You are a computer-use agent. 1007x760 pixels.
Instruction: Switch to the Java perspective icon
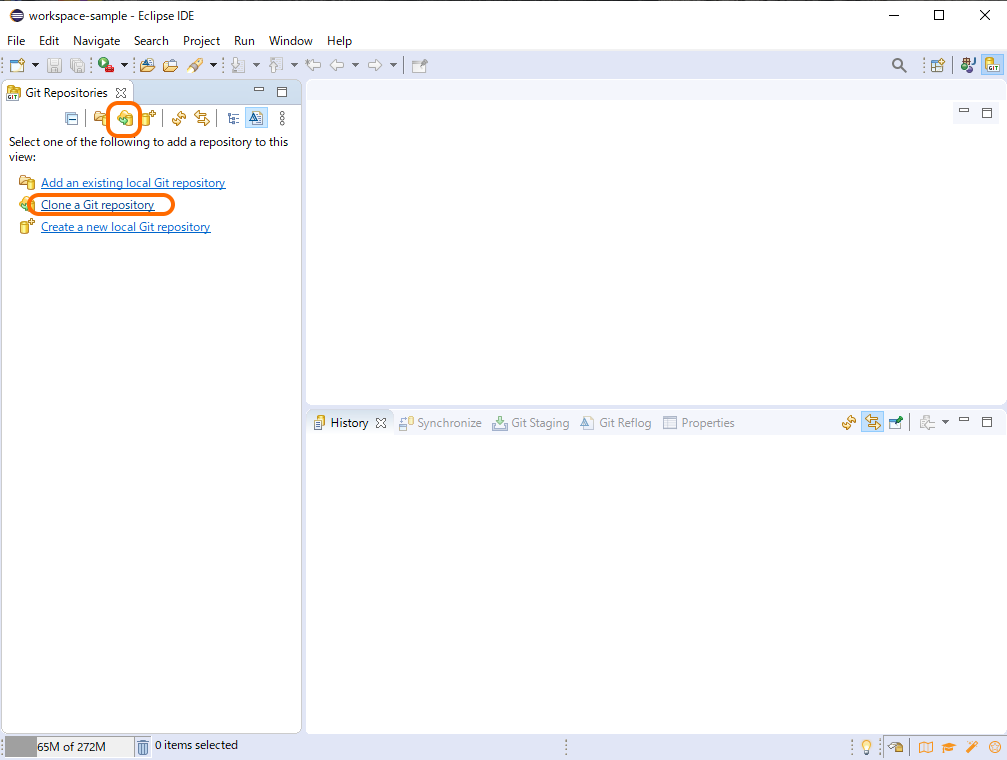coord(967,65)
